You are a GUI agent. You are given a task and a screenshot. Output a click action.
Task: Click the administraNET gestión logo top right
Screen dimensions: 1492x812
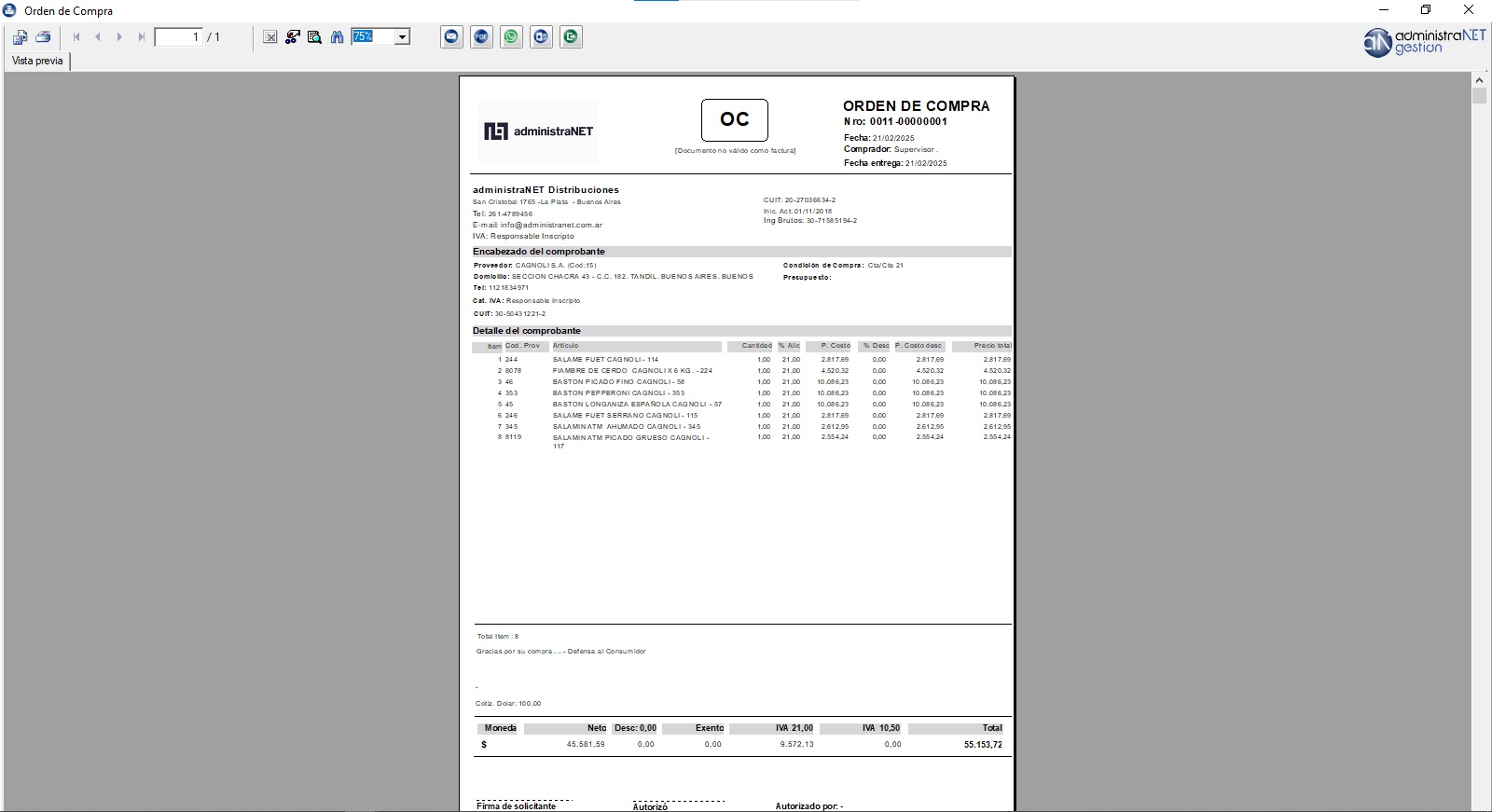(1424, 42)
